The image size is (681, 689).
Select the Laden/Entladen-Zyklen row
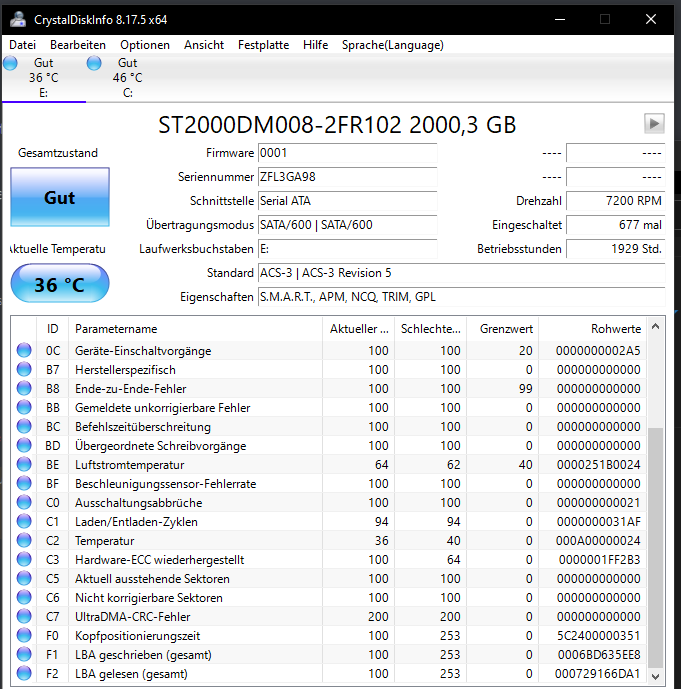click(x=329, y=522)
